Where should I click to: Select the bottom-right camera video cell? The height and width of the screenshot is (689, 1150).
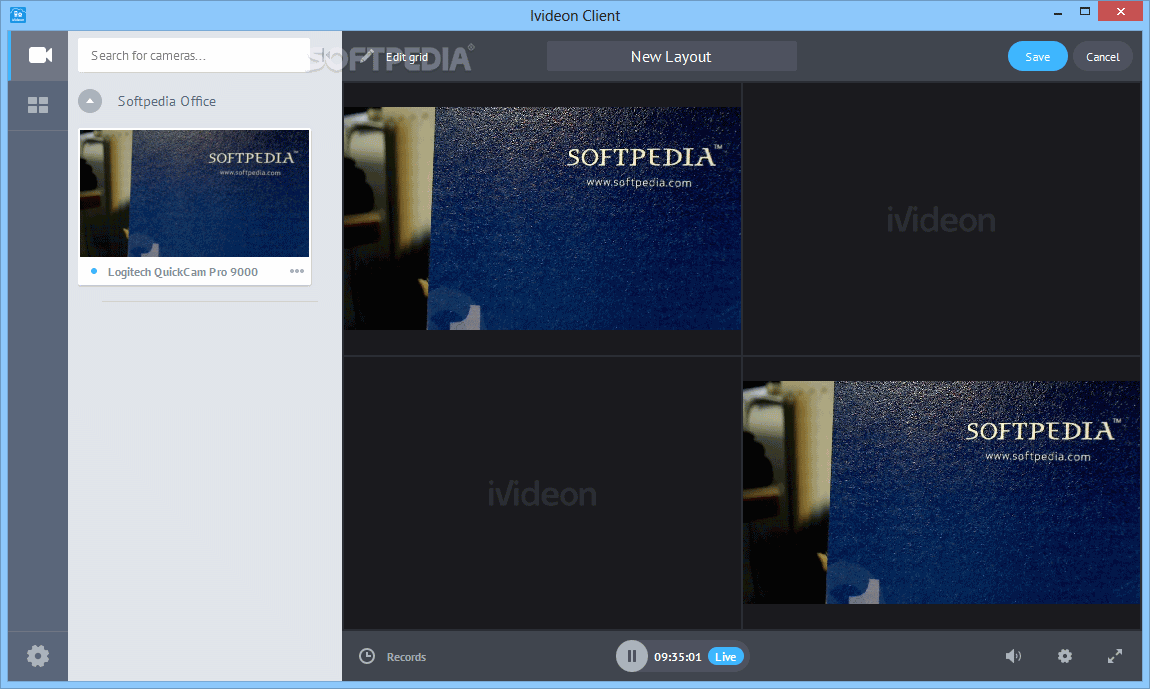[942, 493]
